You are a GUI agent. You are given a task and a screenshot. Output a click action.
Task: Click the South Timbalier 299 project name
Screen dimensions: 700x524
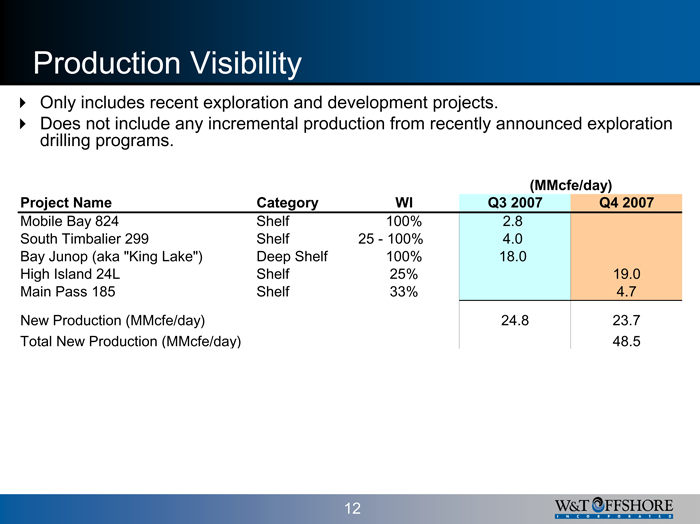[x=84, y=239]
